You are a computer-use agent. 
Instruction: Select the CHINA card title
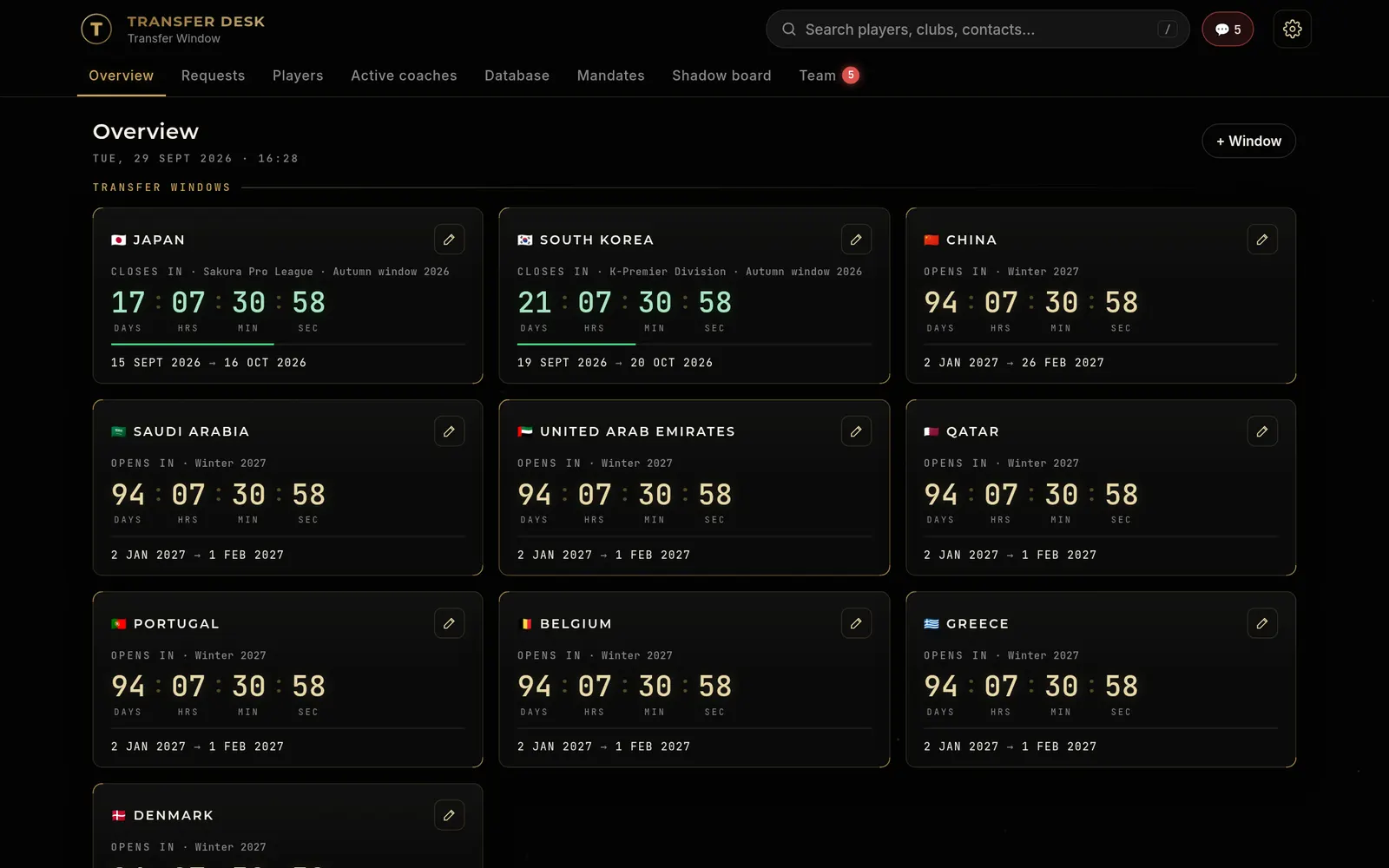971,240
